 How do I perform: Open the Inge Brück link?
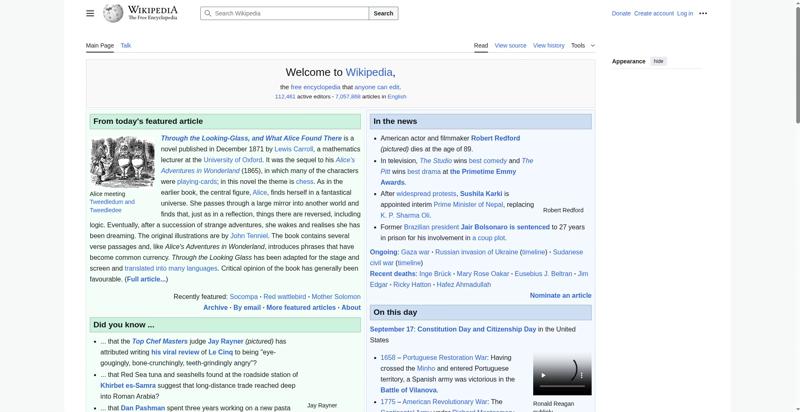click(x=435, y=274)
